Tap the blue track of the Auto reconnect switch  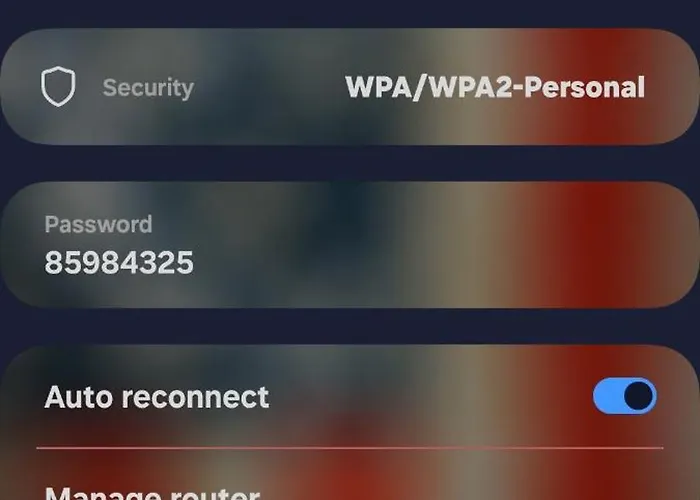pyautogui.click(x=607, y=396)
